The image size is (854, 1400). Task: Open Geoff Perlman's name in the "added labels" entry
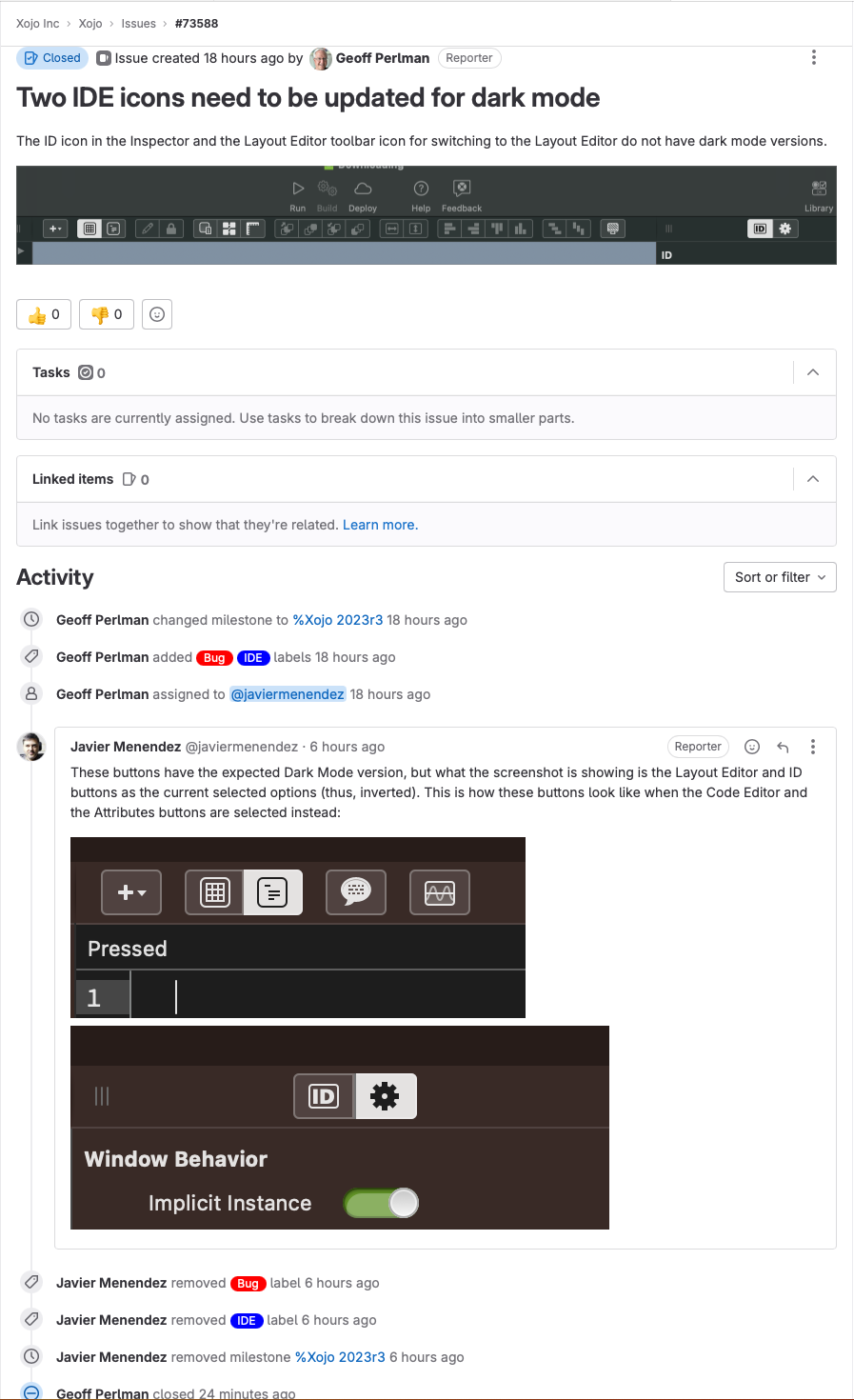tap(103, 657)
